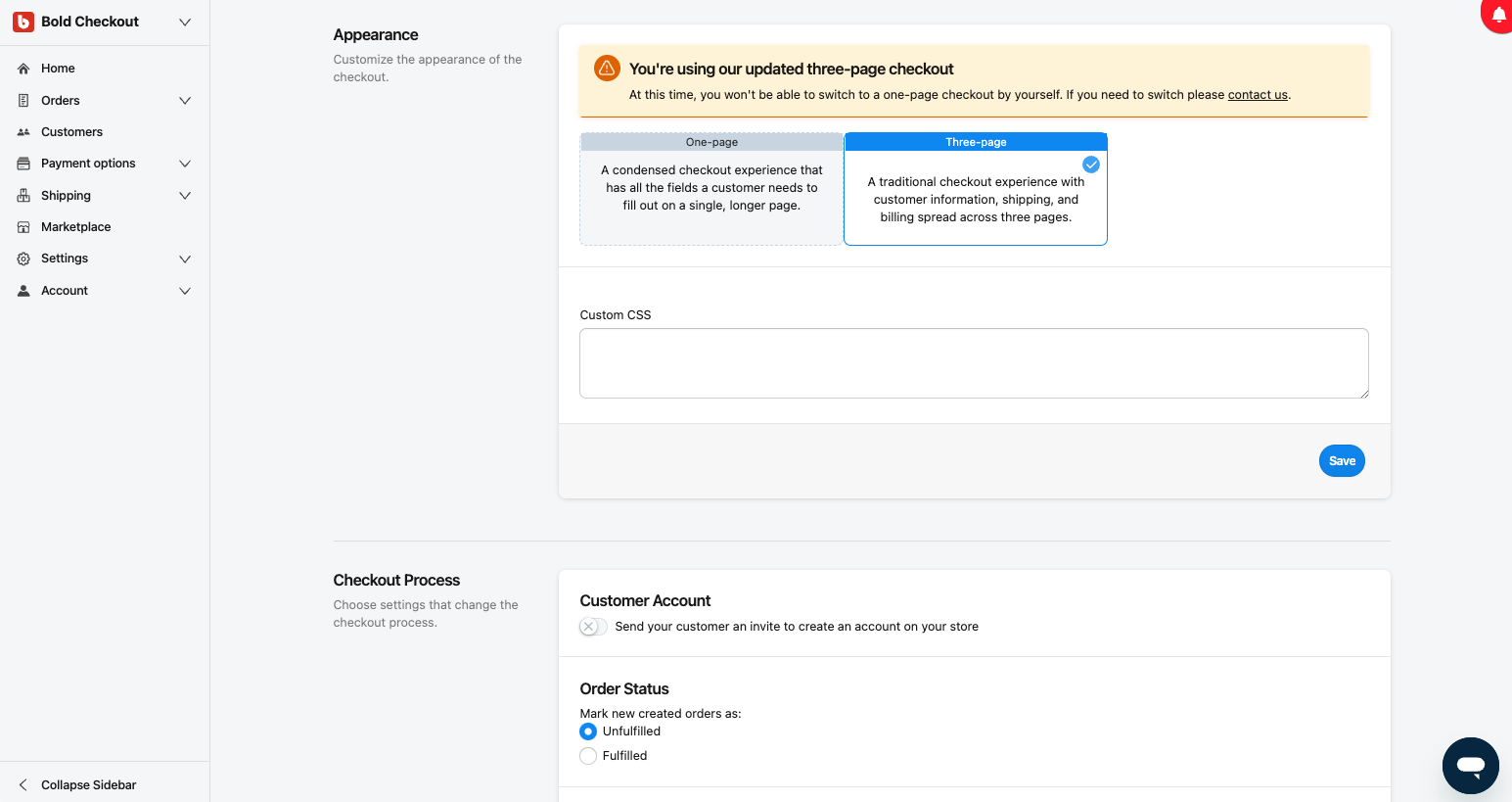Viewport: 1512px width, 802px height.
Task: Expand the Orders submenu chevron
Action: [185, 101]
